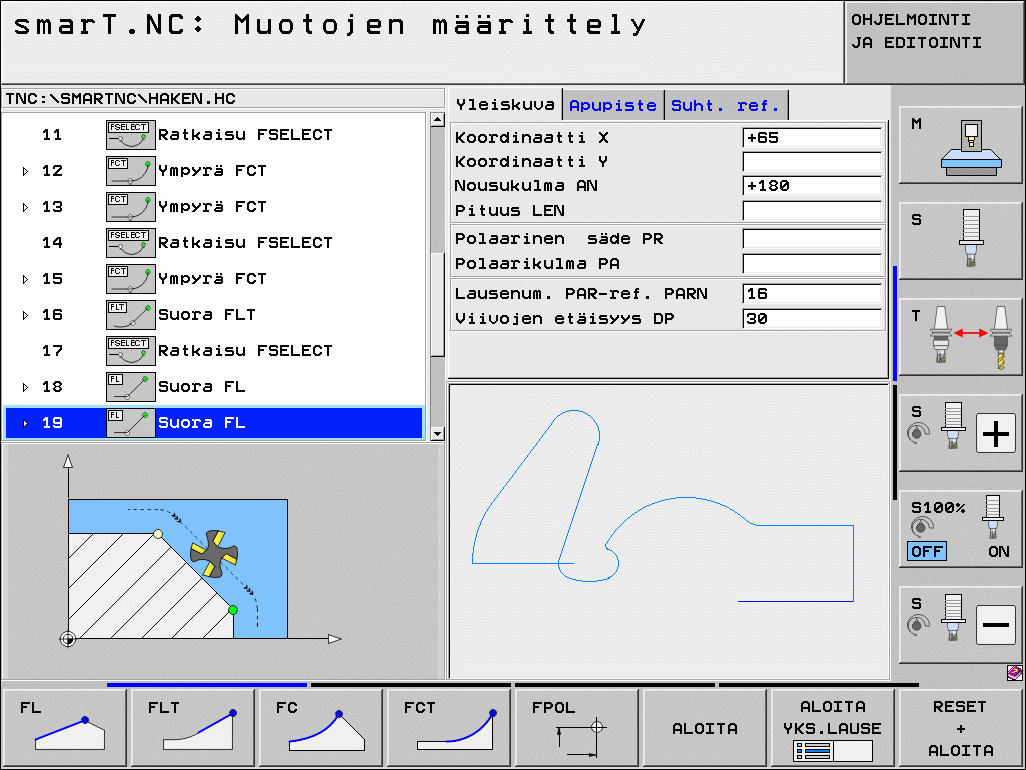Click the contour preview graphic

[668, 531]
